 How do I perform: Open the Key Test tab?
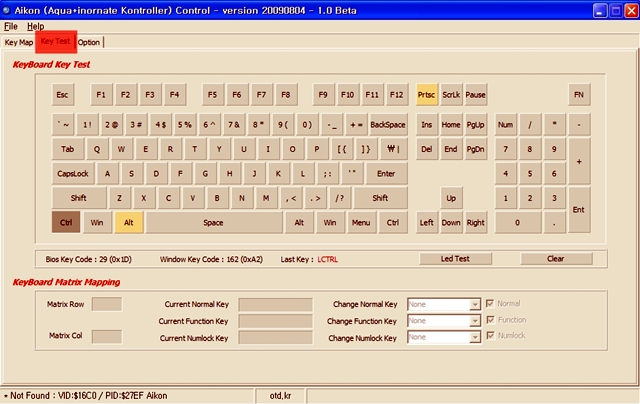coord(56,42)
